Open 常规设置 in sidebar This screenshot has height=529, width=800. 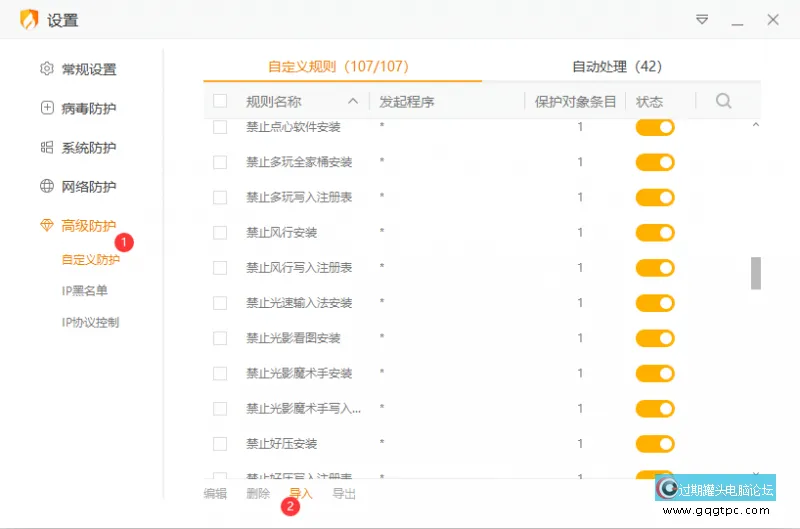(89, 69)
